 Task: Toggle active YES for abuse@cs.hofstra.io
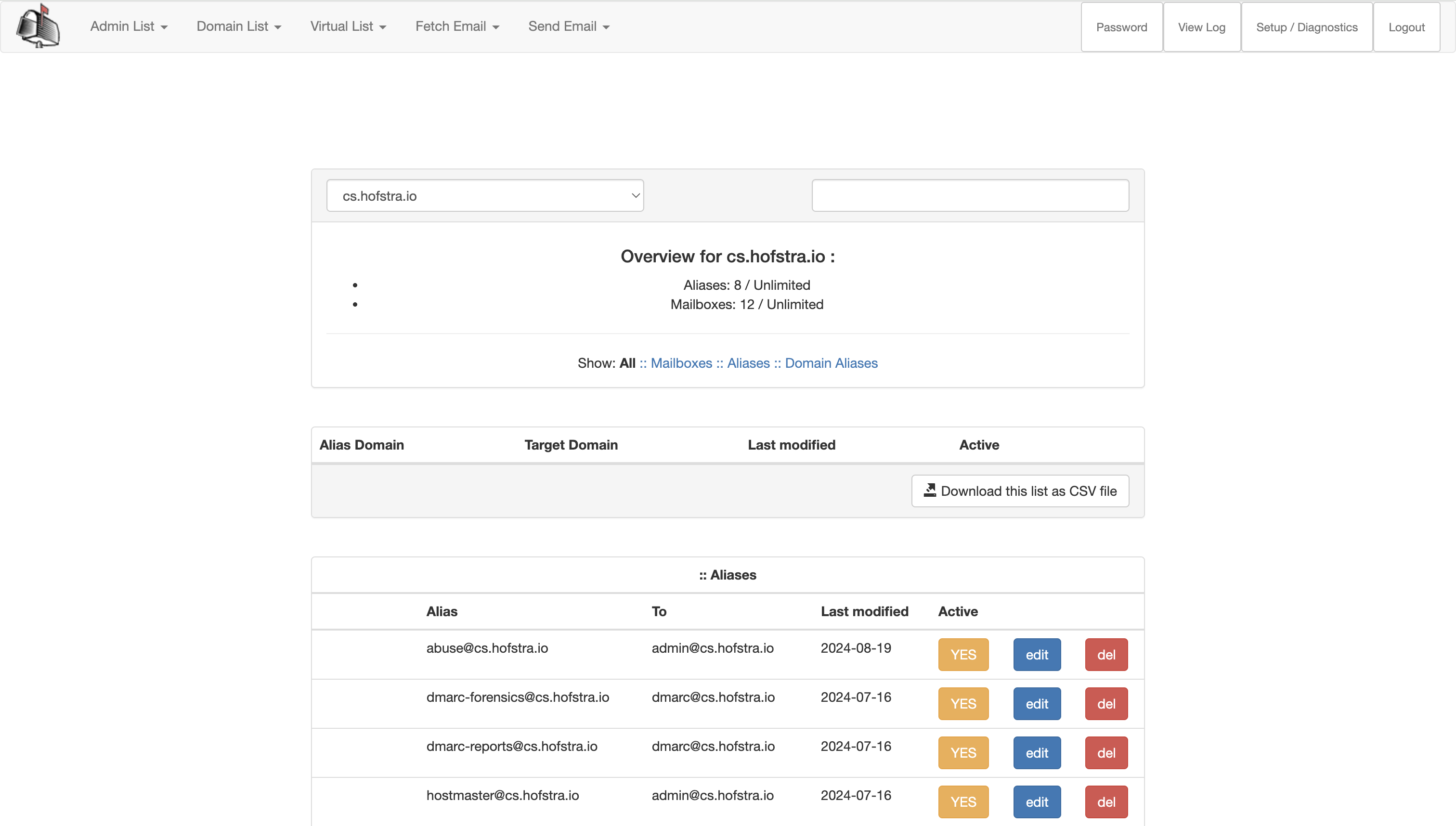point(963,655)
